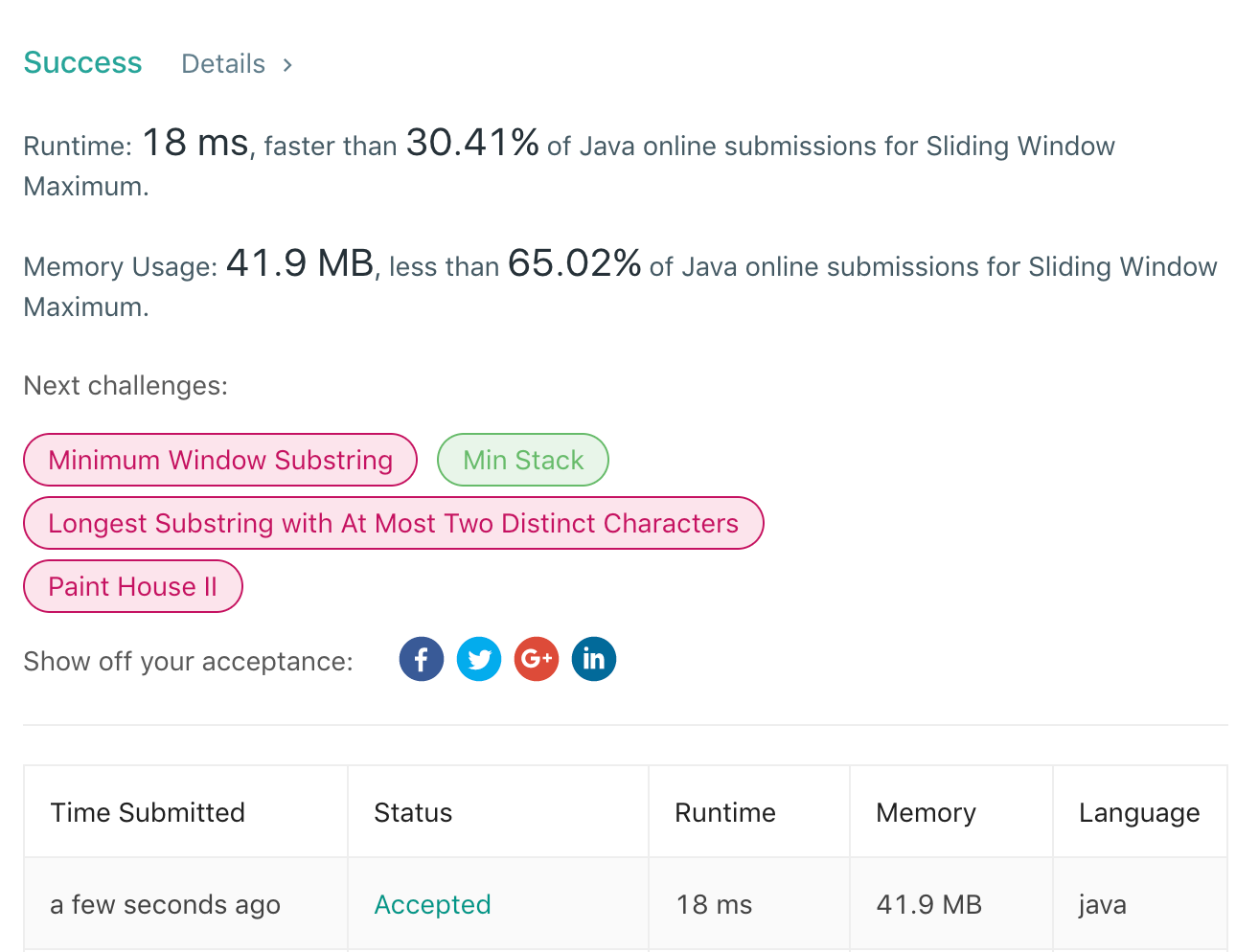This screenshot has width=1236, height=952.
Task: View the Accepted submission details
Action: 432,903
